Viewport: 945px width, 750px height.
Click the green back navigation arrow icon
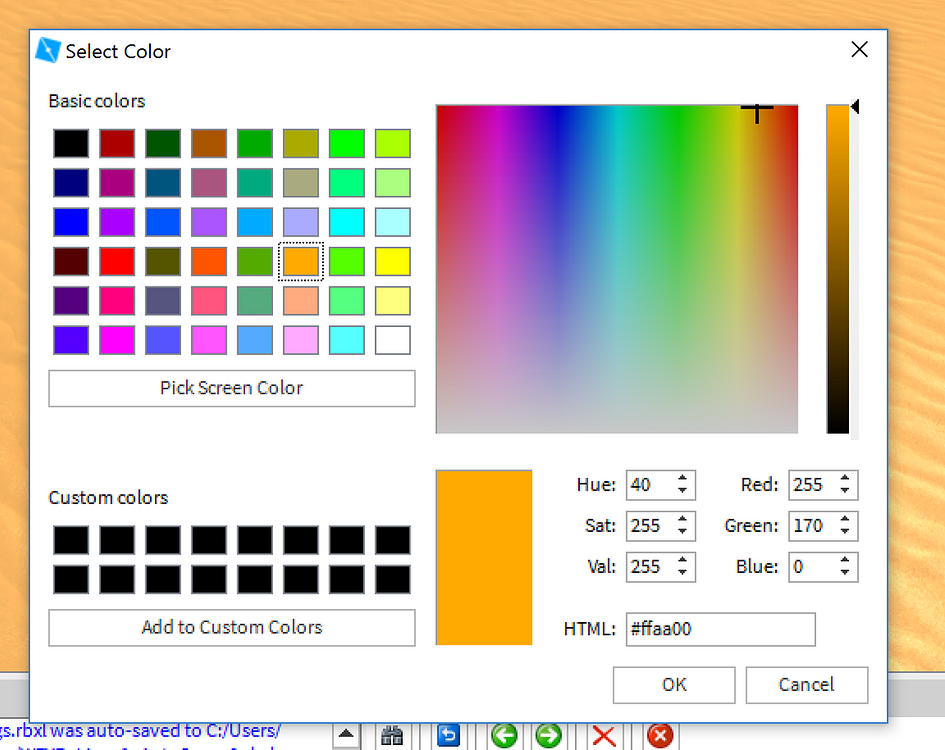504,734
